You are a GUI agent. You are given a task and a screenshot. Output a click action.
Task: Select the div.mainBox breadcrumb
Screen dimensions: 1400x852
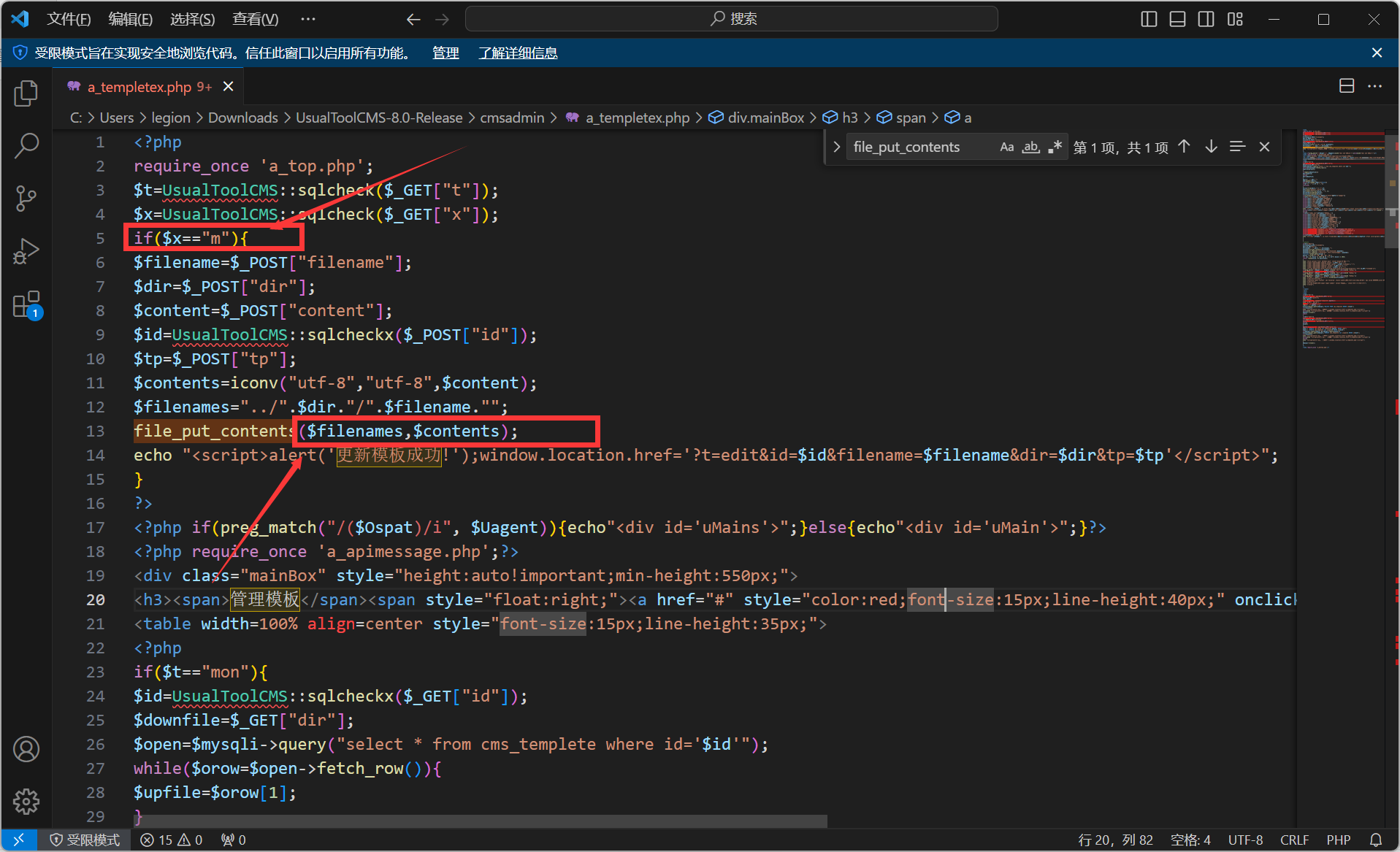coord(757,118)
